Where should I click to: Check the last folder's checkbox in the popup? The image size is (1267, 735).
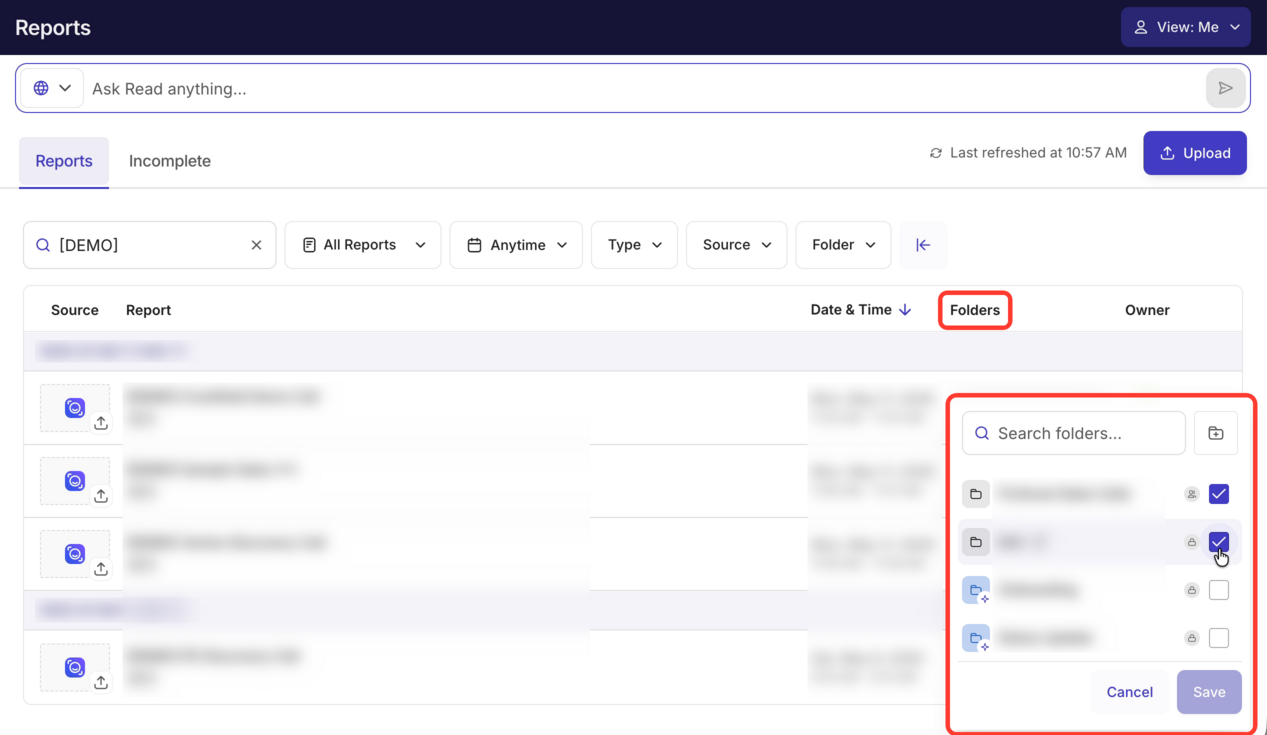[1219, 638]
